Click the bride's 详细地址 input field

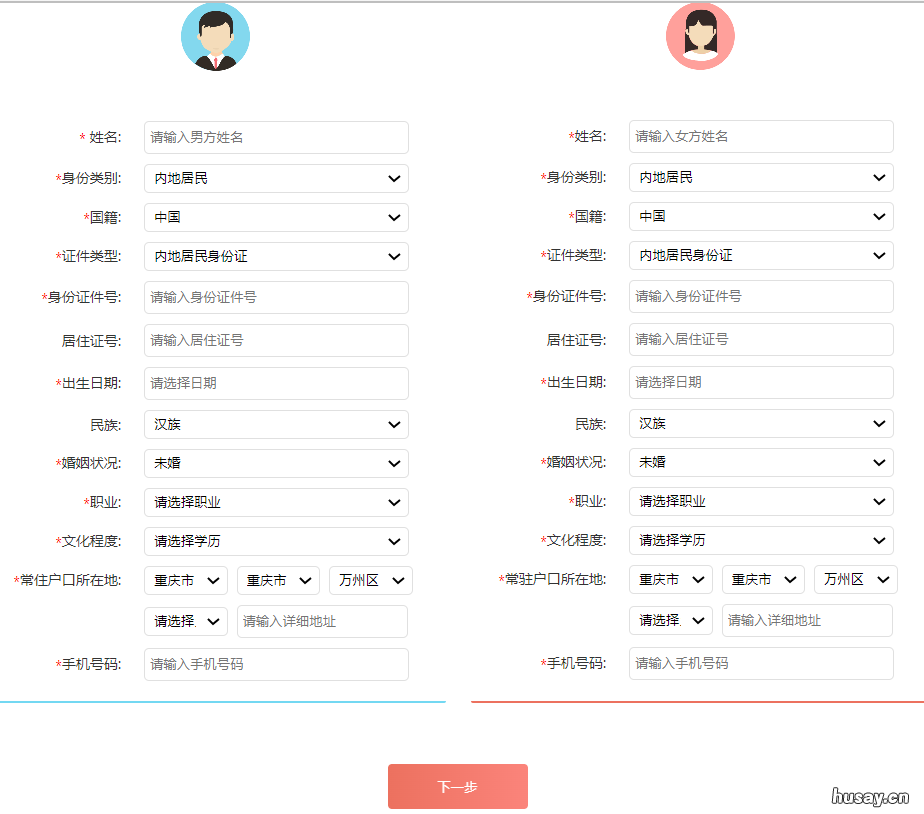(x=807, y=620)
